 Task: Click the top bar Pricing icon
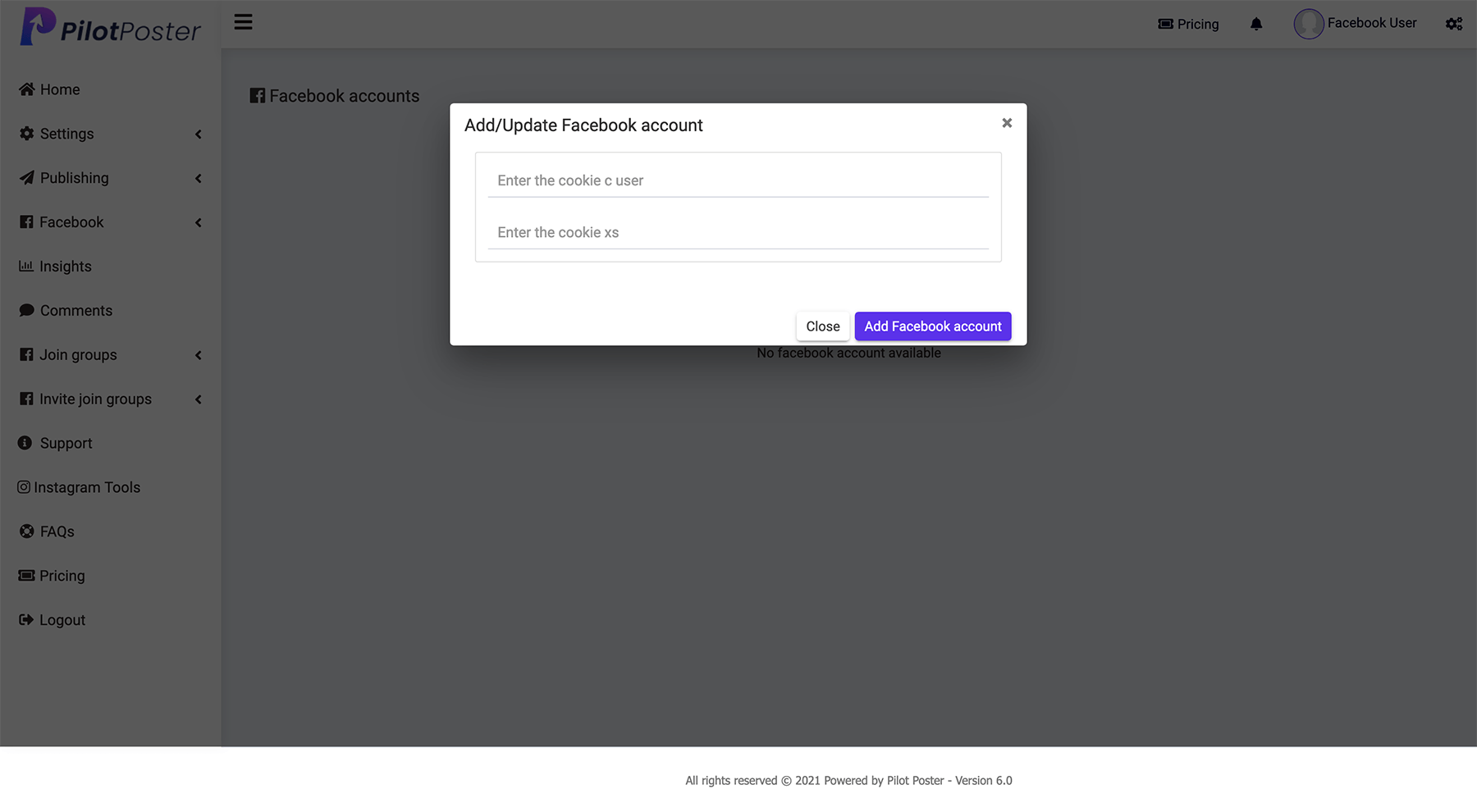coord(1165,24)
